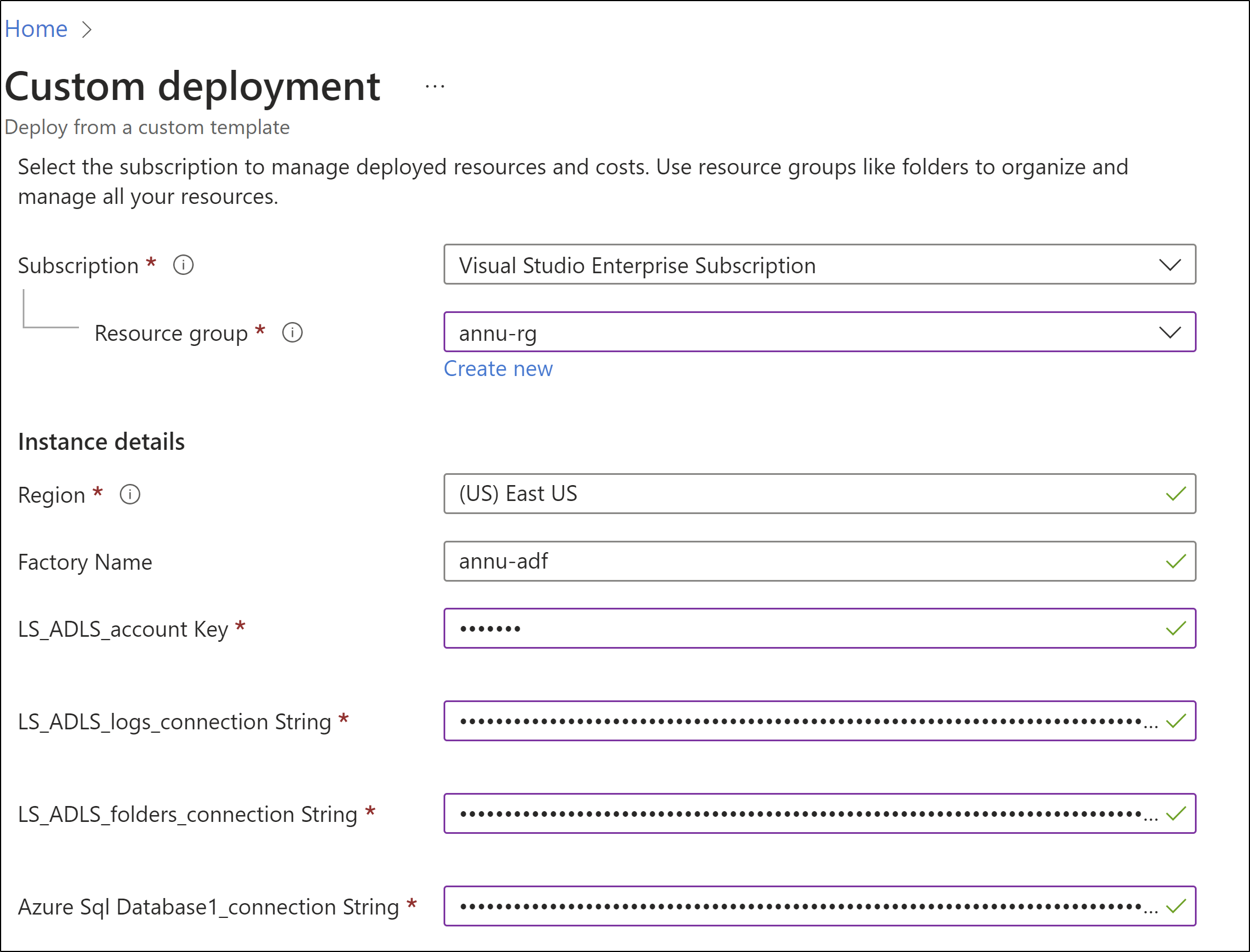Image resolution: width=1250 pixels, height=952 pixels.
Task: Focus the LS_ADLS_logs_connection String field
Action: point(820,721)
